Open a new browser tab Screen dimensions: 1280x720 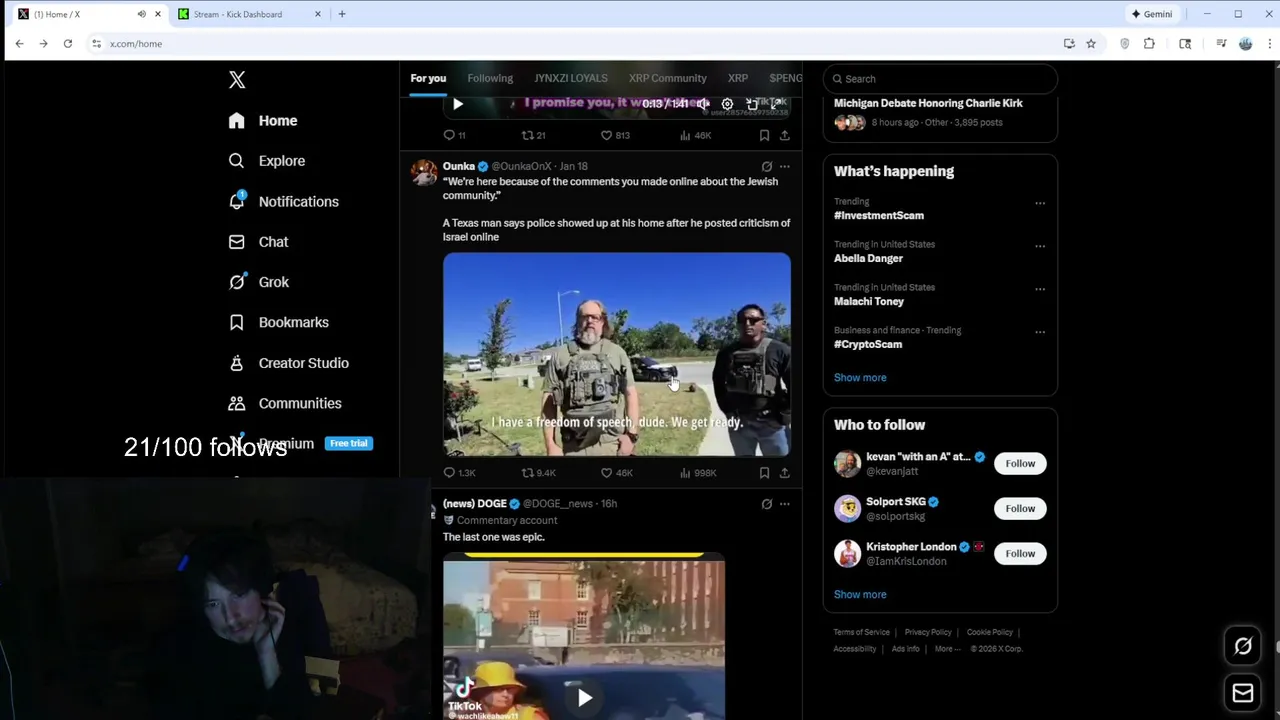click(342, 14)
